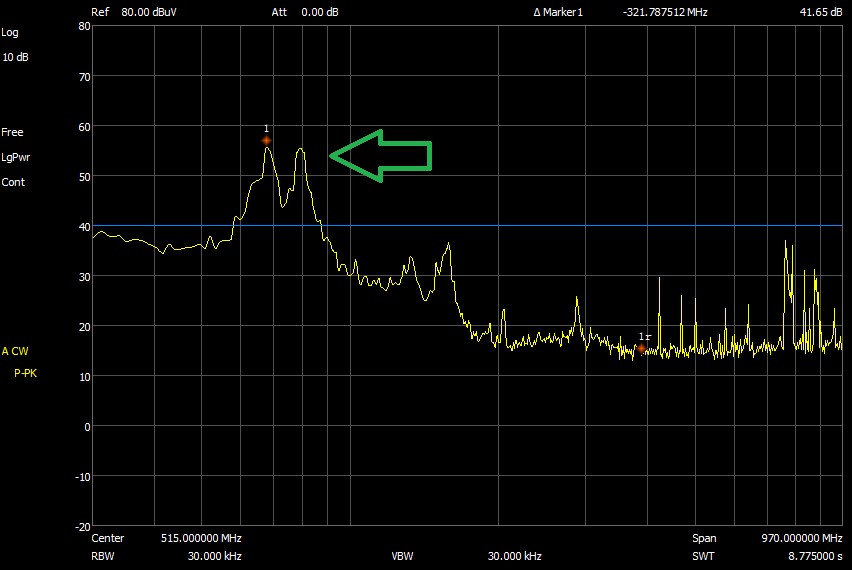This screenshot has width=852, height=570.
Task: Click the VBW 30.000 kHz value
Action: coord(515,556)
